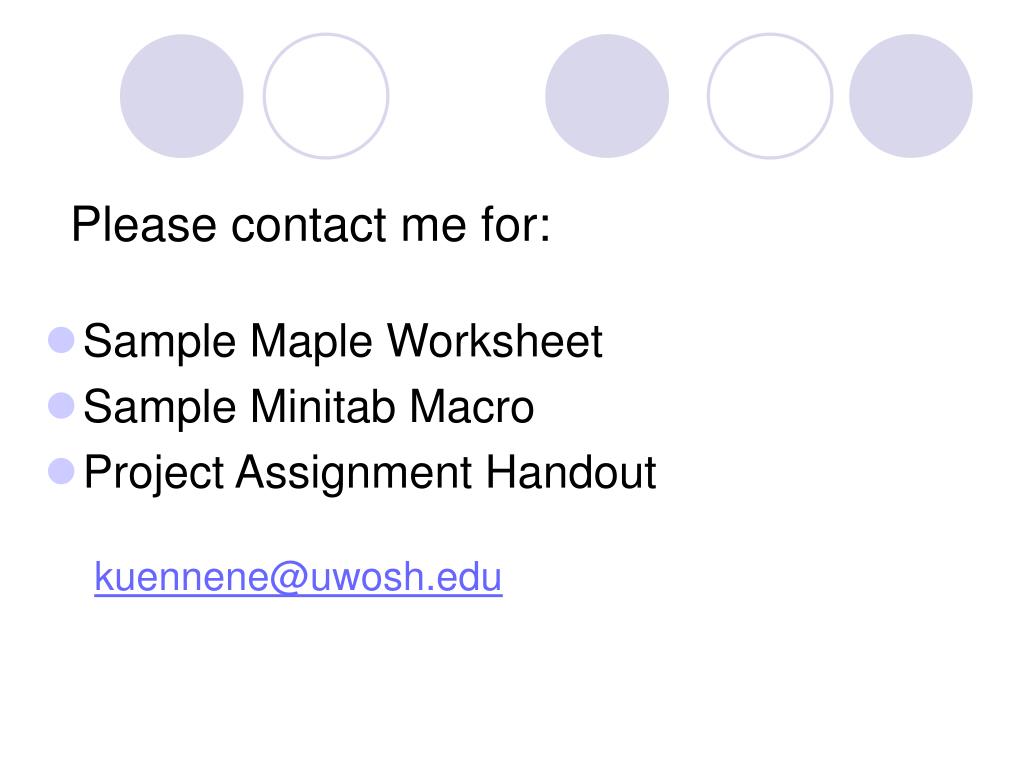
Task: Click the word 'Assignment' in the third bullet
Action: (354, 473)
